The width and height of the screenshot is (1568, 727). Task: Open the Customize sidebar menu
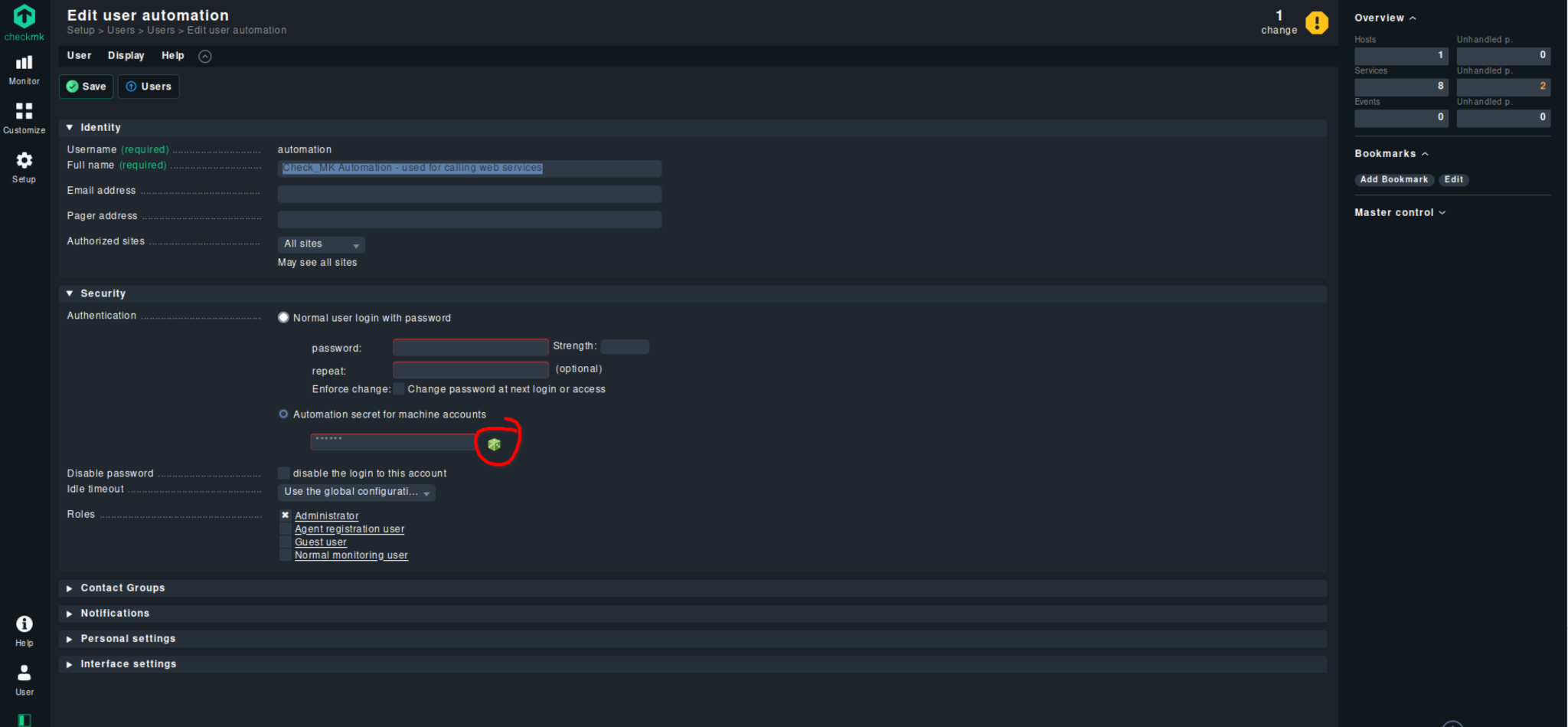(x=24, y=118)
